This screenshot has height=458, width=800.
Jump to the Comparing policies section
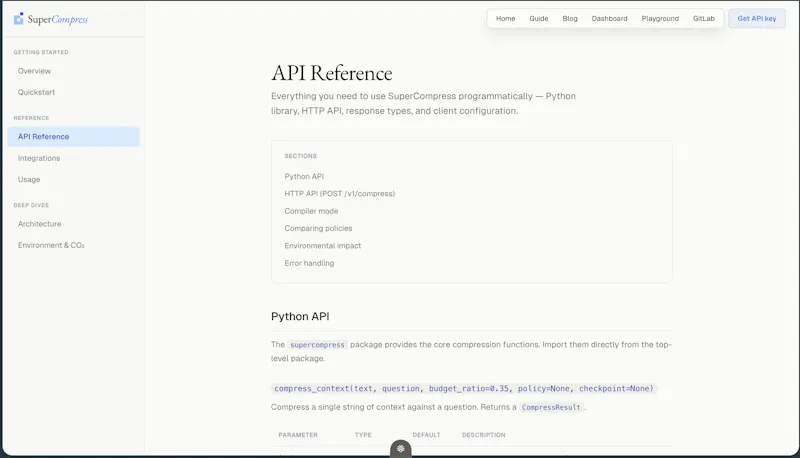[318, 228]
